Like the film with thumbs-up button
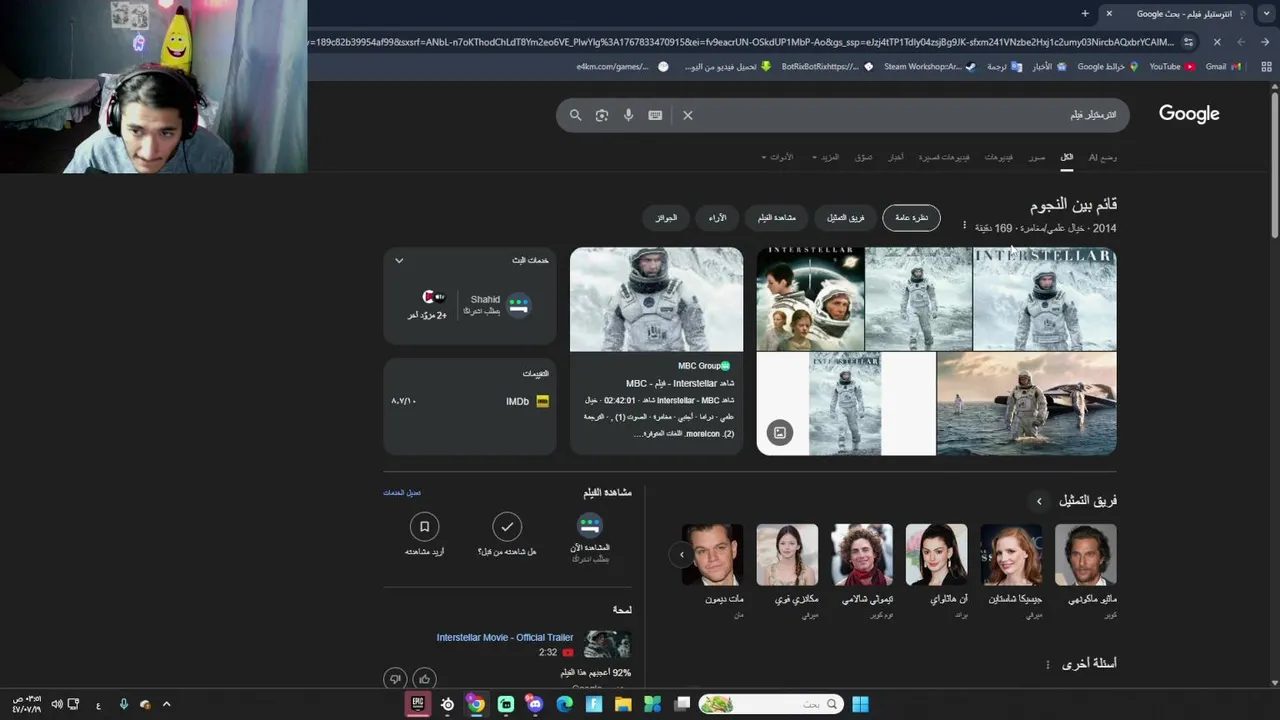 point(424,679)
